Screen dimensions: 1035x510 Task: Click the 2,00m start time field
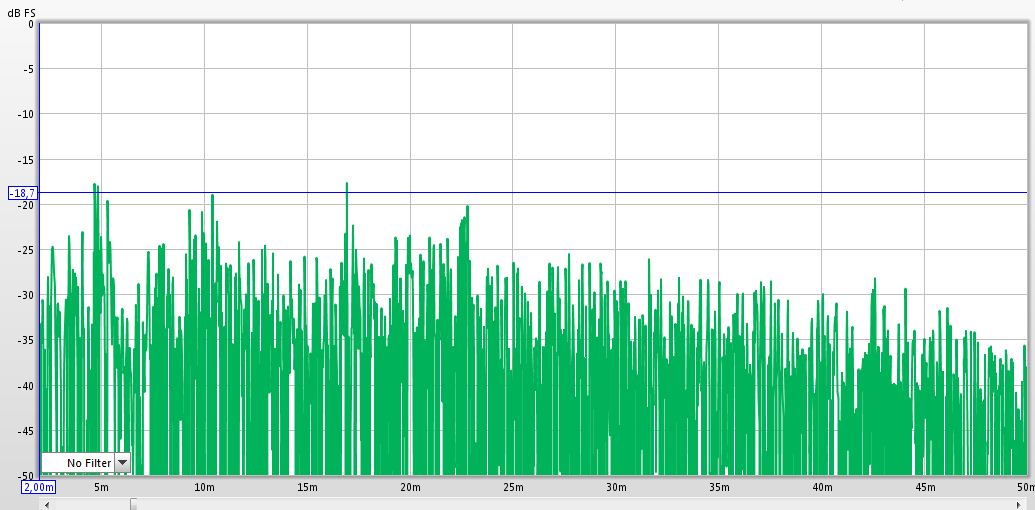point(39,487)
